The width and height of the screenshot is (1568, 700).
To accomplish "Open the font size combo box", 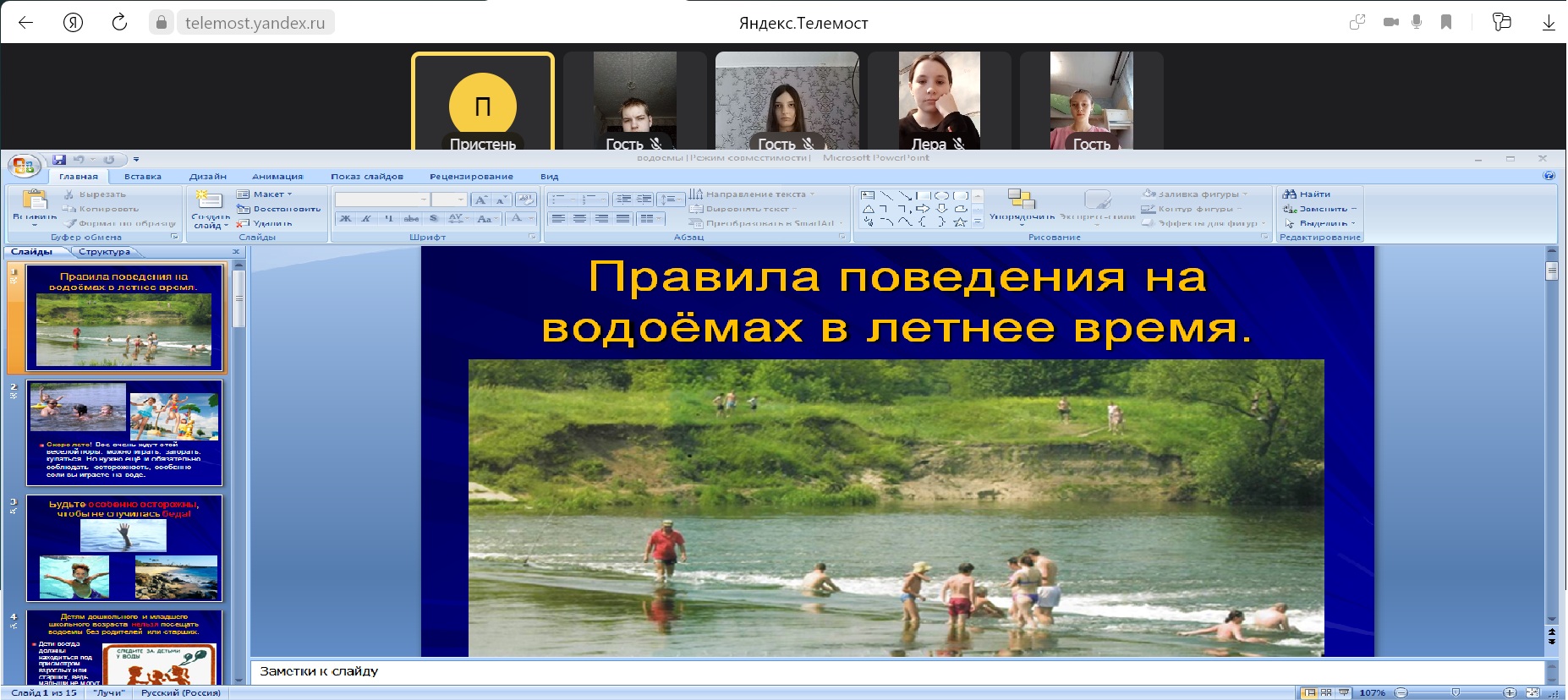I will point(449,200).
